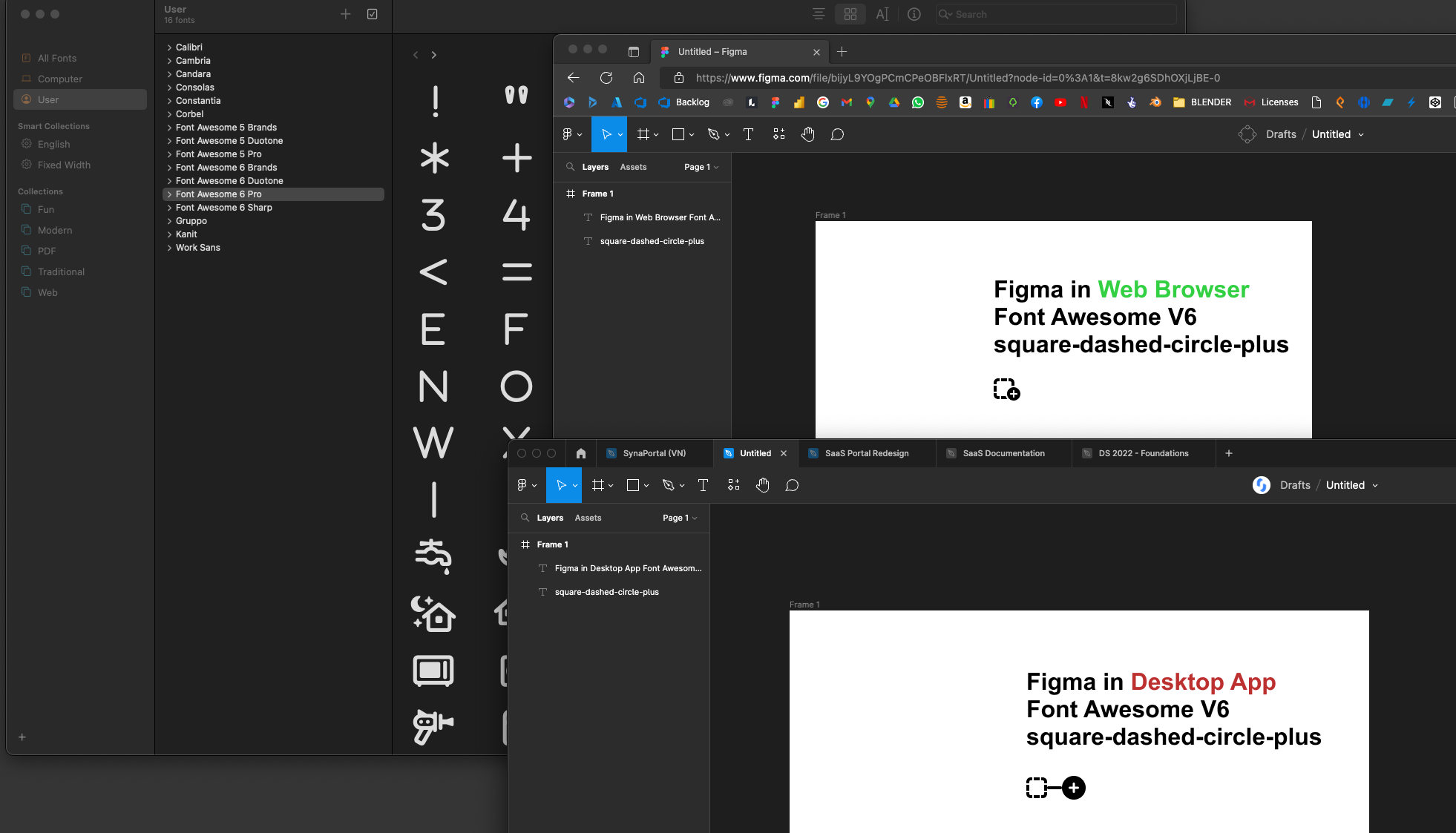Viewport: 1456px width, 833px height.
Task: Select All Fonts in Font Book sidebar
Action: 80,58
